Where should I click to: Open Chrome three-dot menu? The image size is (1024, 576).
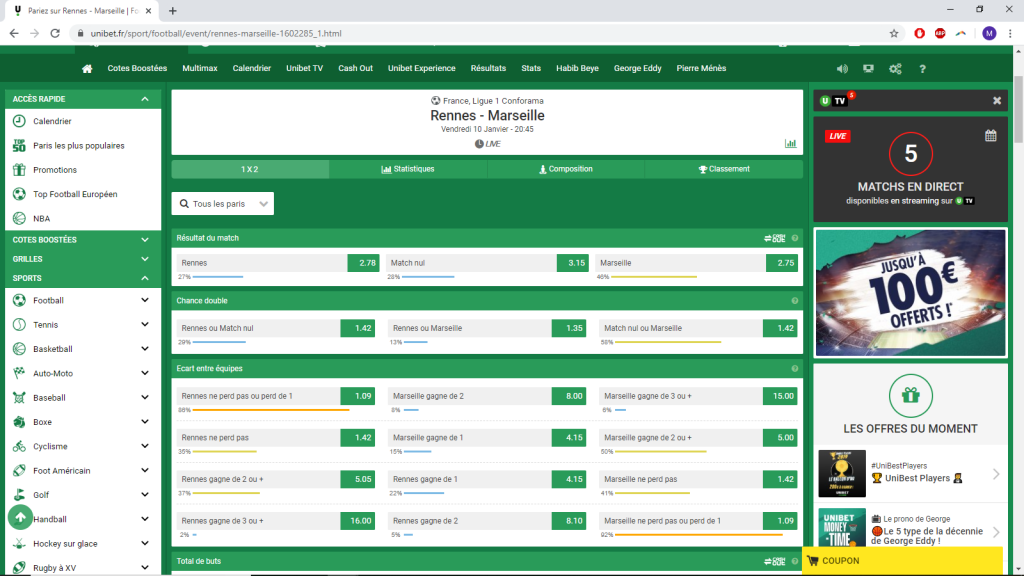pos(1010,33)
